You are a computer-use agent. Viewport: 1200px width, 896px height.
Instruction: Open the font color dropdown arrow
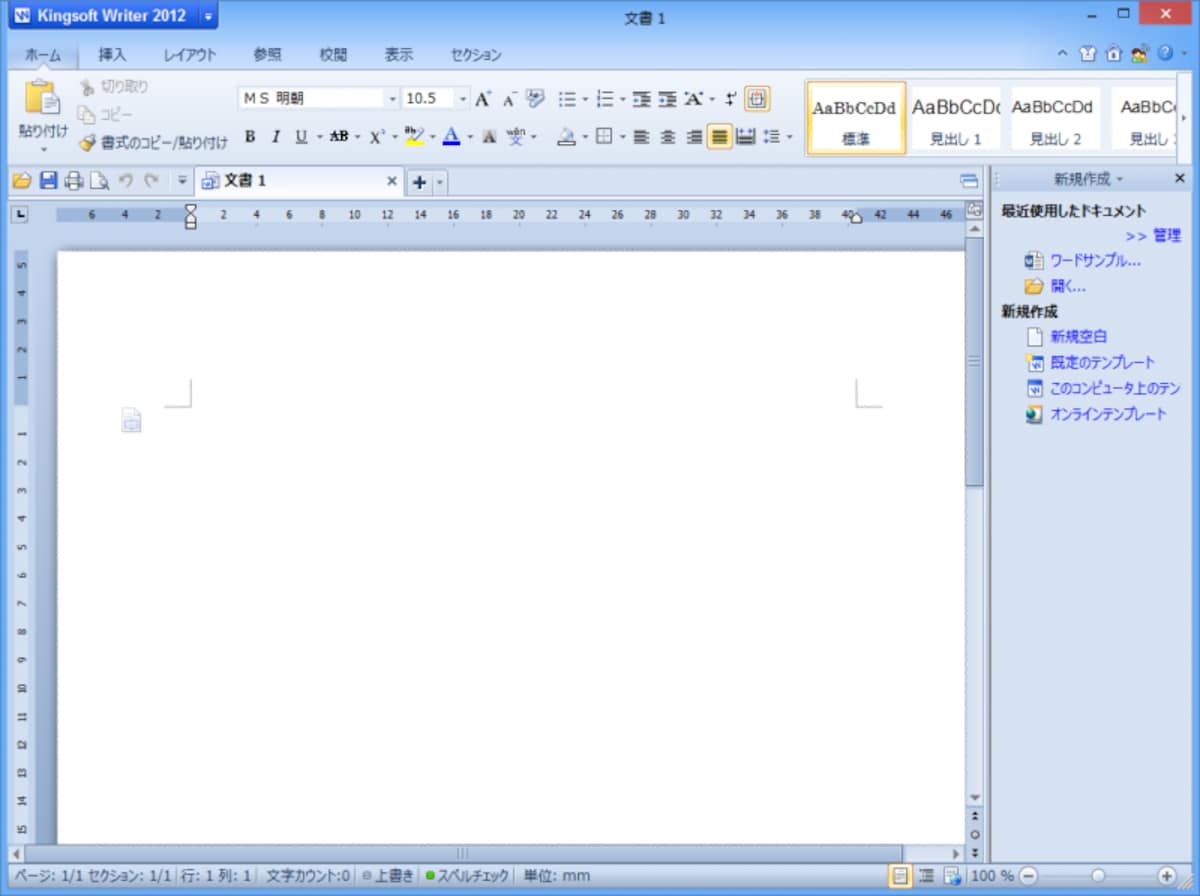[x=470, y=136]
